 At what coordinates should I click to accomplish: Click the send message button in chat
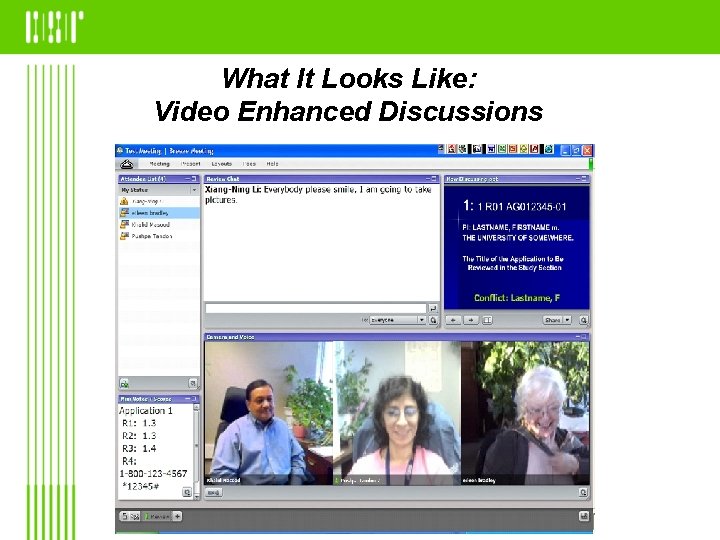click(x=433, y=309)
